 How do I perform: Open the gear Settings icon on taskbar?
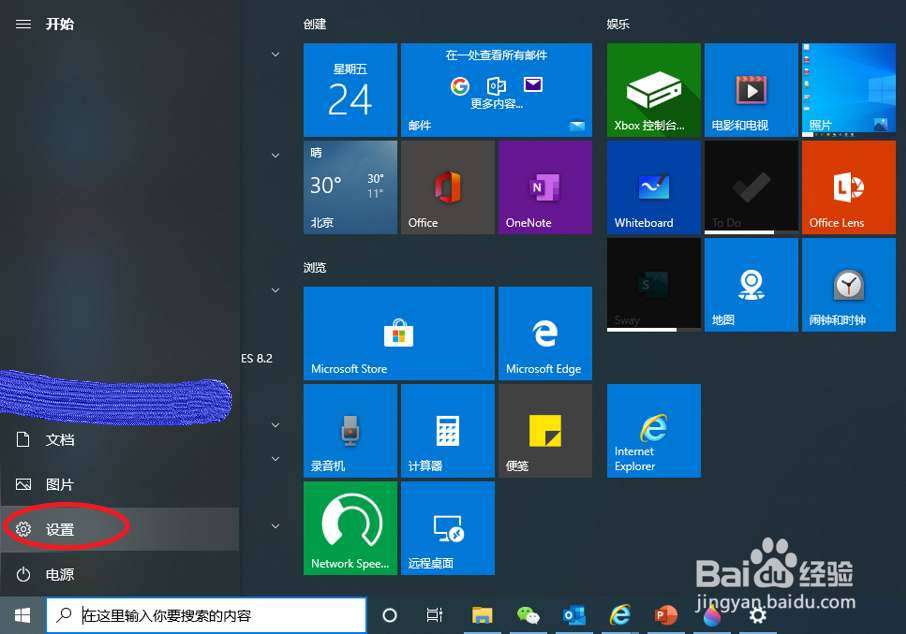(x=758, y=616)
